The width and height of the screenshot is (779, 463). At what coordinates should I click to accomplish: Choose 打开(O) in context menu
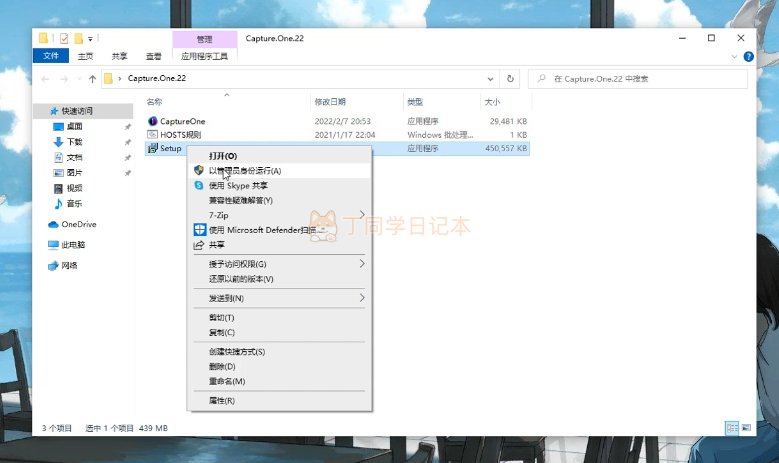[279, 156]
